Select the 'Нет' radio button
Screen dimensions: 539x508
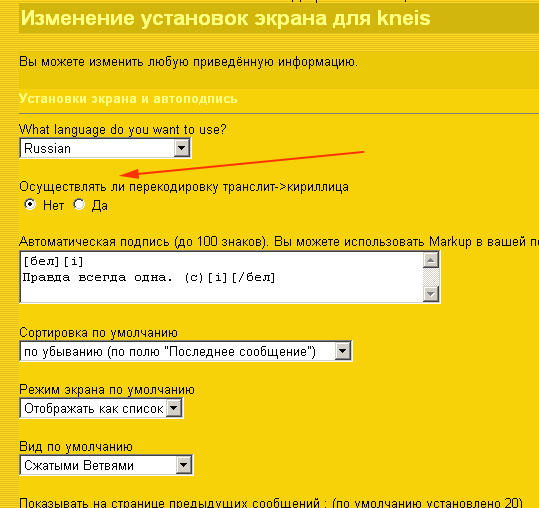tap(30, 205)
